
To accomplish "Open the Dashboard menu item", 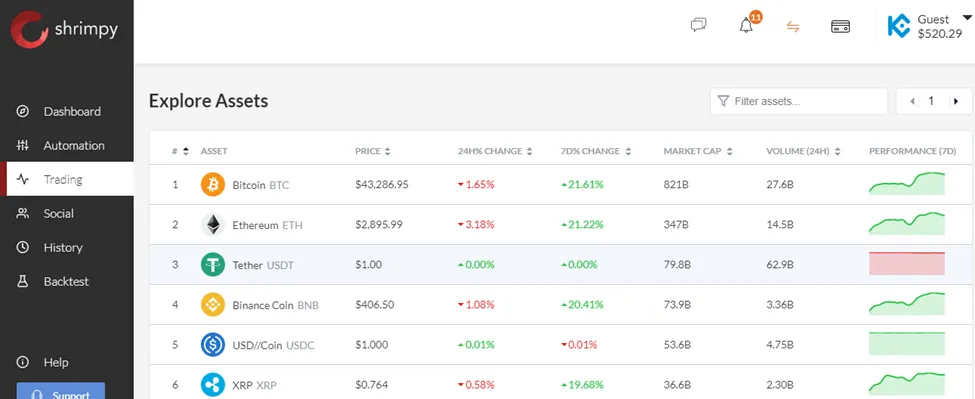I will coord(67,111).
